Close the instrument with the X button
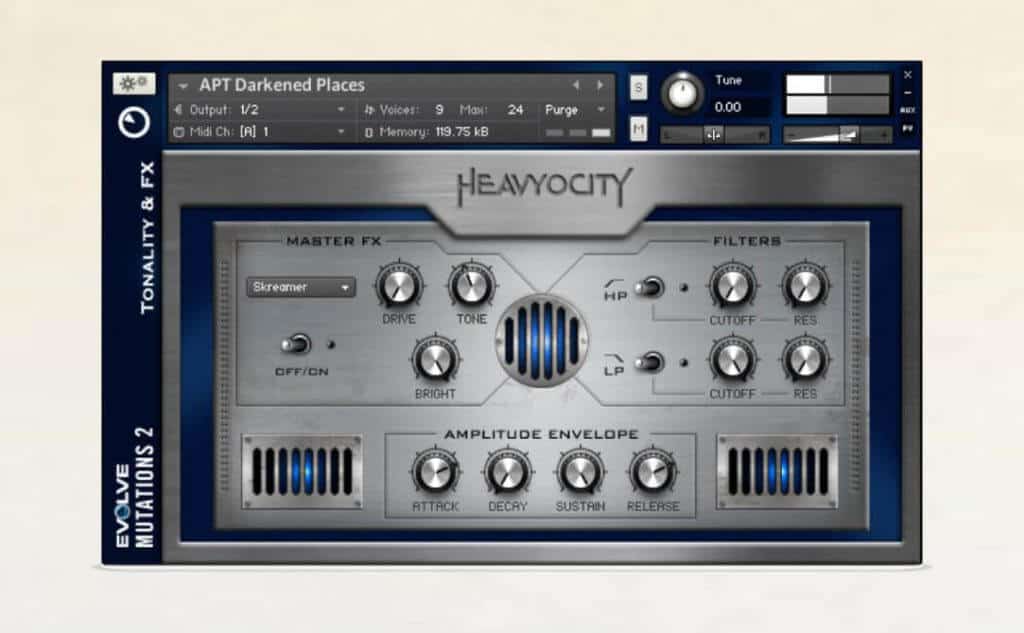 click(908, 75)
